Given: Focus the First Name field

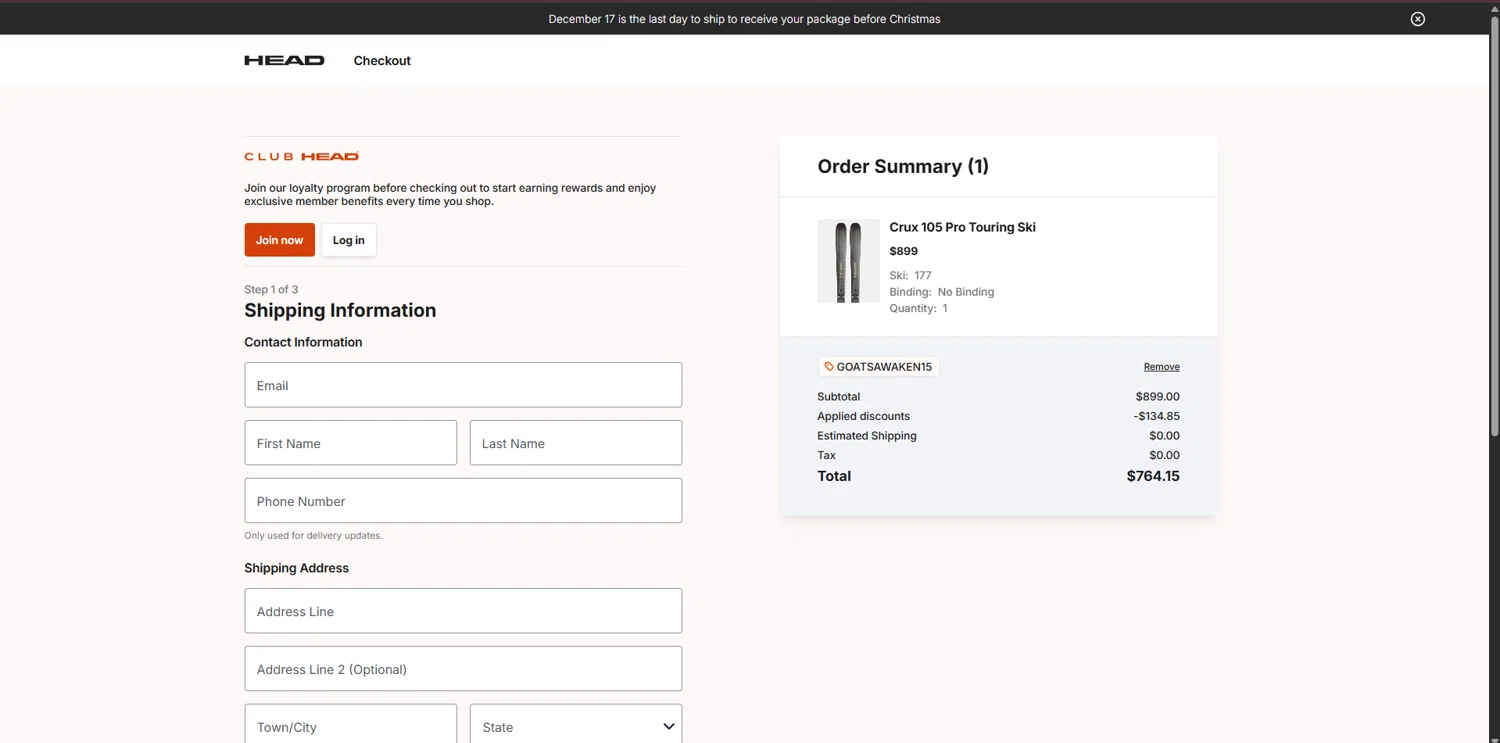Looking at the screenshot, I should [350, 443].
